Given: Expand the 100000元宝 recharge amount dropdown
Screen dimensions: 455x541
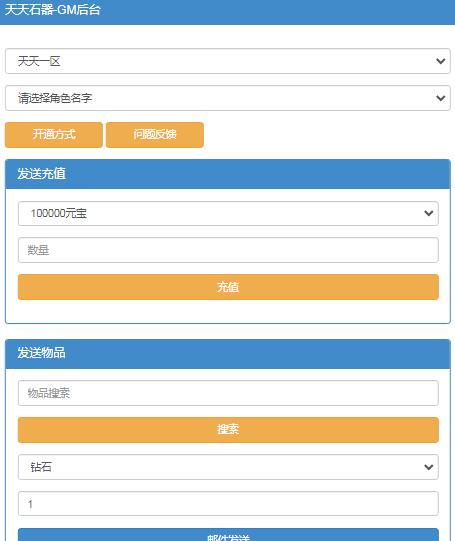Looking at the screenshot, I should pyautogui.click(x=228, y=214).
